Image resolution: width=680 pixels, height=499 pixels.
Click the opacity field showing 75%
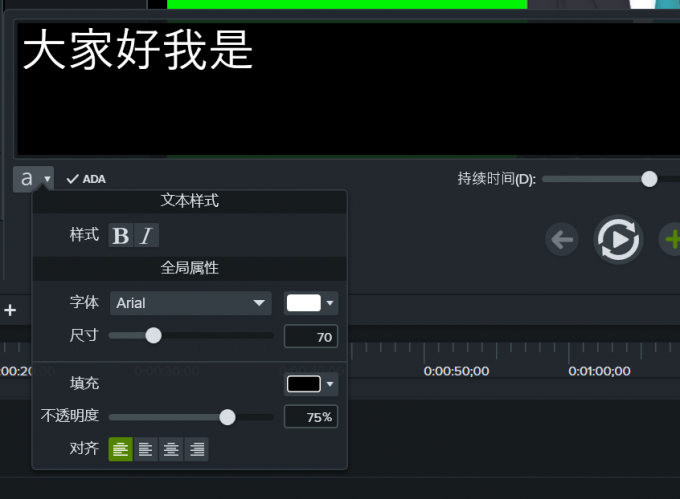point(311,417)
